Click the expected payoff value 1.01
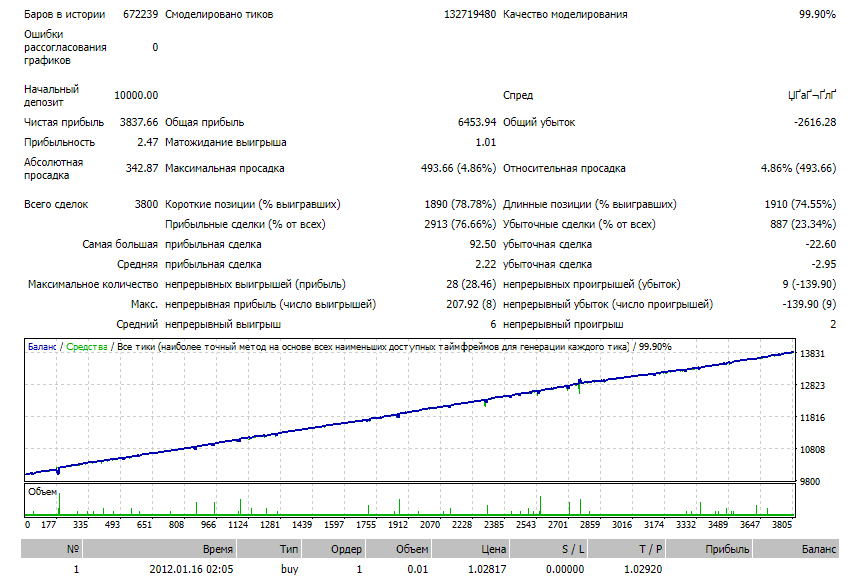852x576 pixels. click(486, 142)
